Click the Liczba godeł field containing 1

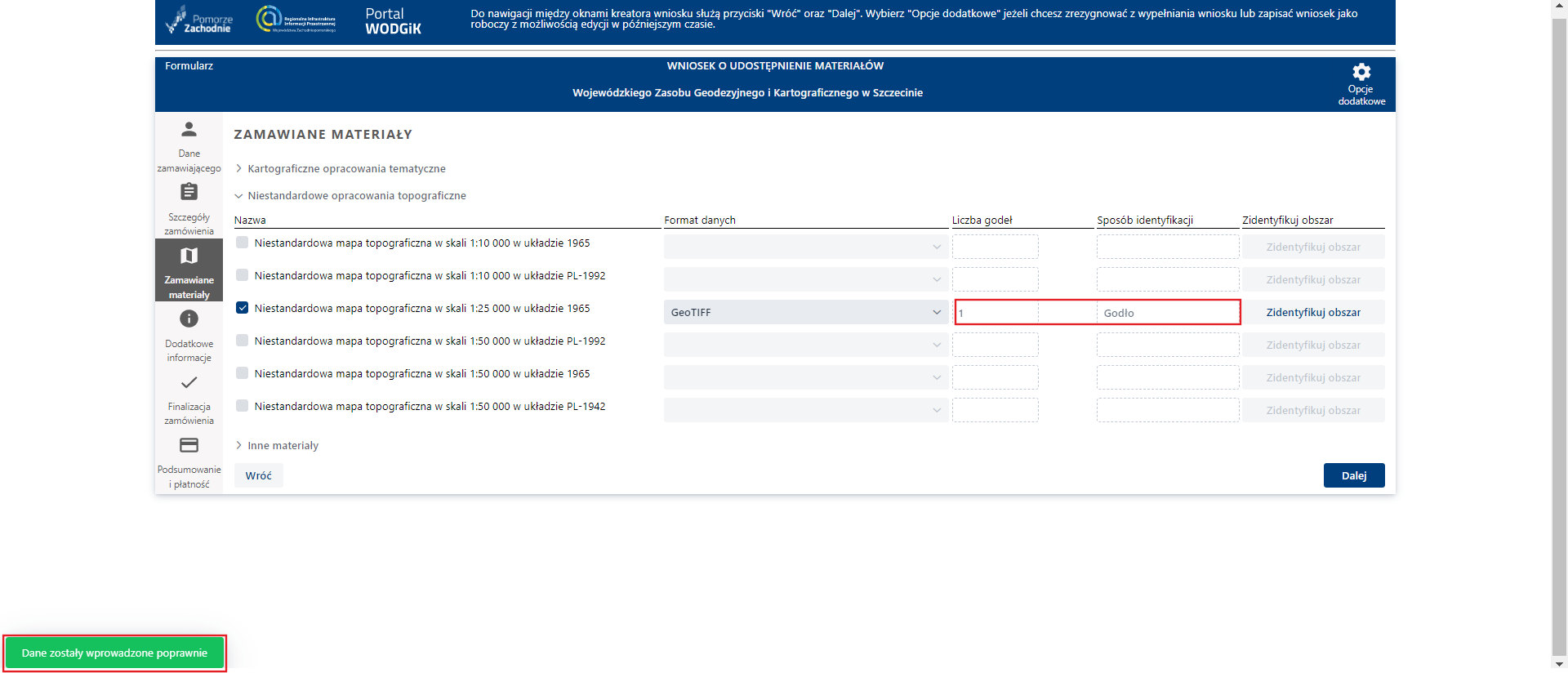[996, 313]
